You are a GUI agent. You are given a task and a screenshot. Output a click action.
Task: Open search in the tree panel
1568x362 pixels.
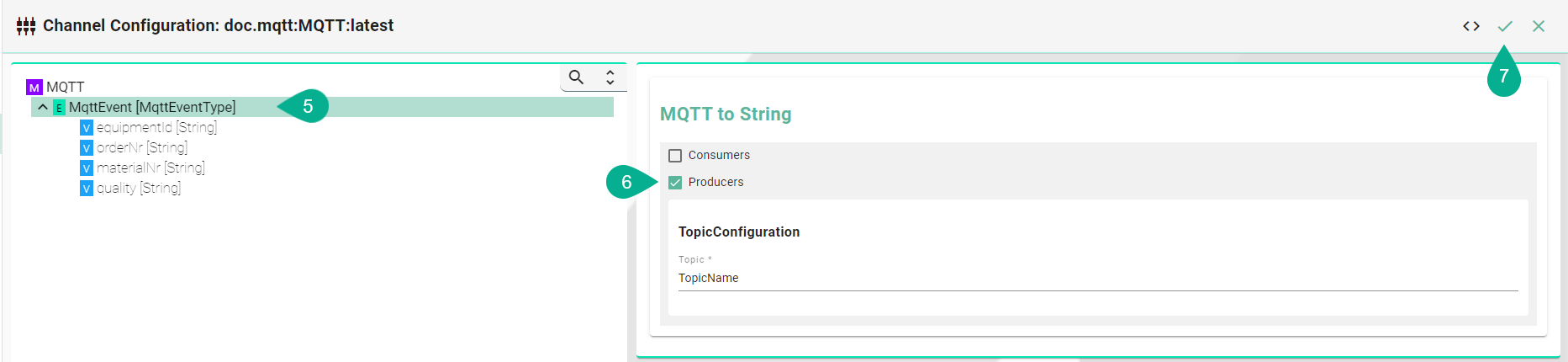[576, 77]
